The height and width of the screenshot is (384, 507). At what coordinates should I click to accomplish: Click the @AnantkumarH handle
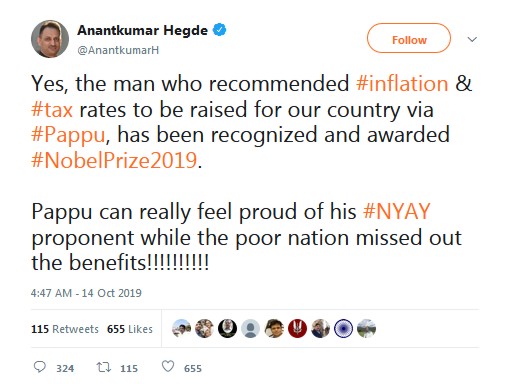pos(118,50)
